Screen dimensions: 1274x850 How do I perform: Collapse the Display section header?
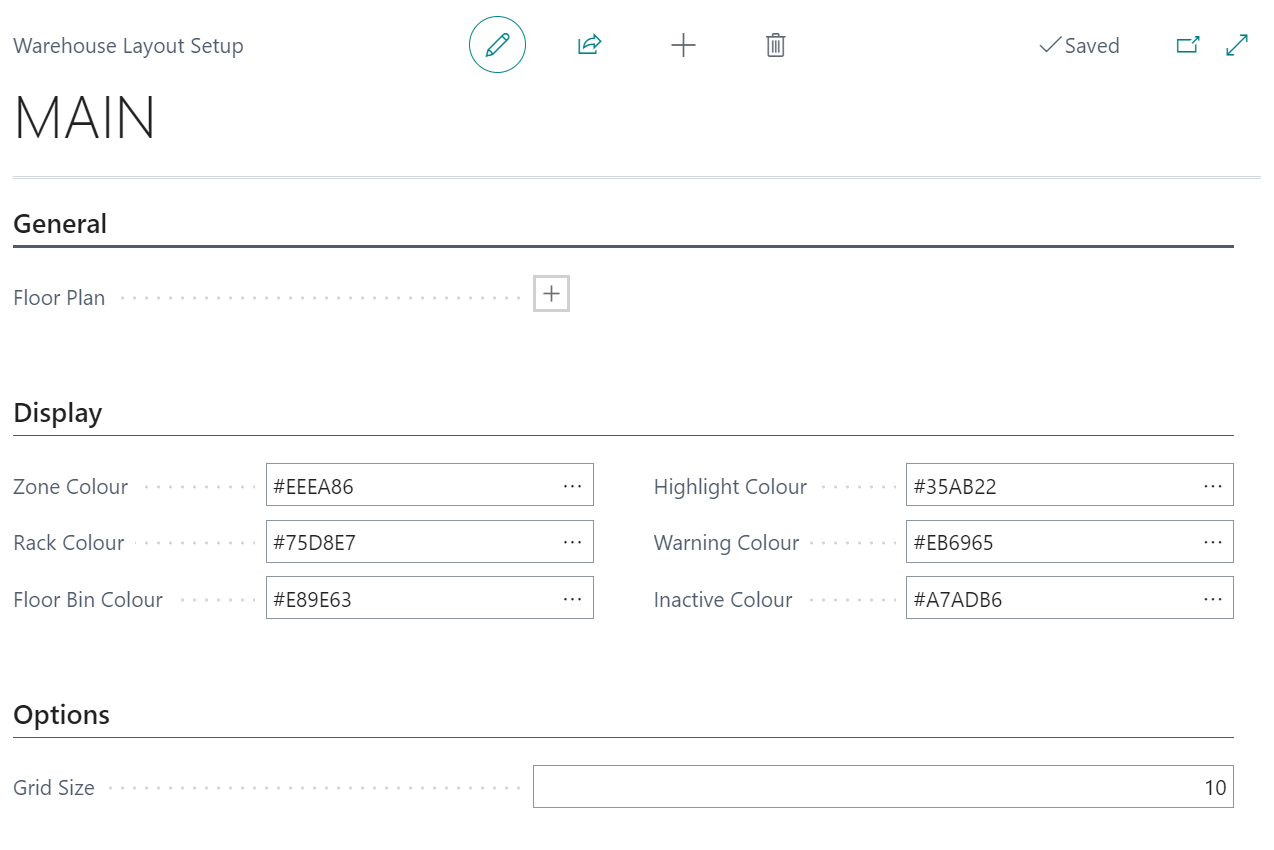click(x=58, y=413)
